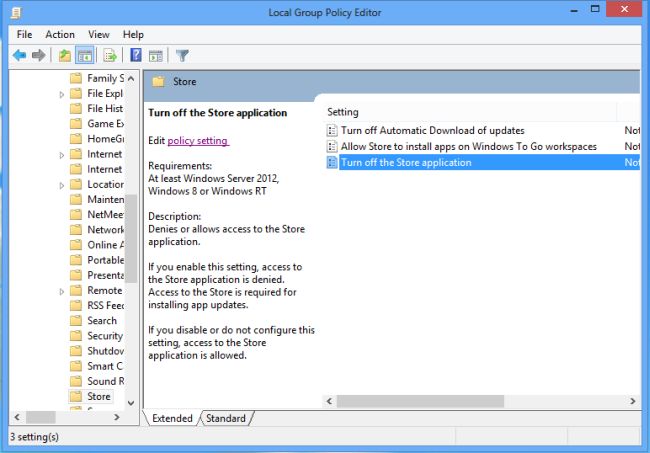Click the Filter funnel toolbar icon
650x453 pixels.
[x=182, y=55]
